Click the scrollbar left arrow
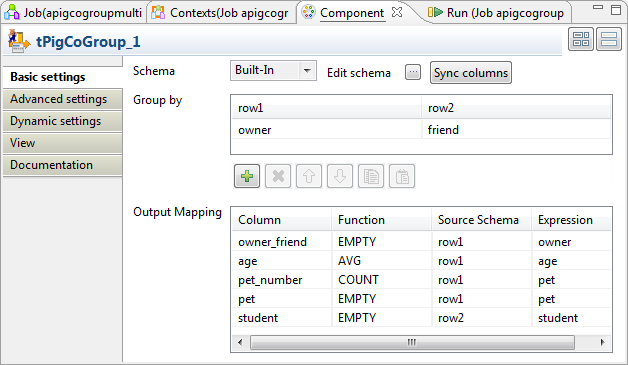 click(x=240, y=342)
